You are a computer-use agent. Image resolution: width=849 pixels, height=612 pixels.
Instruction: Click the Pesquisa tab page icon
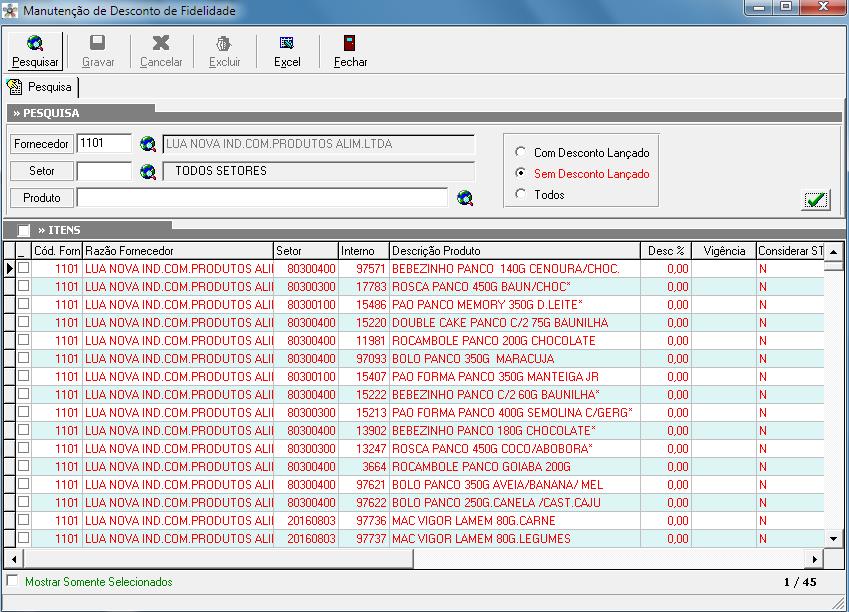[x=15, y=87]
